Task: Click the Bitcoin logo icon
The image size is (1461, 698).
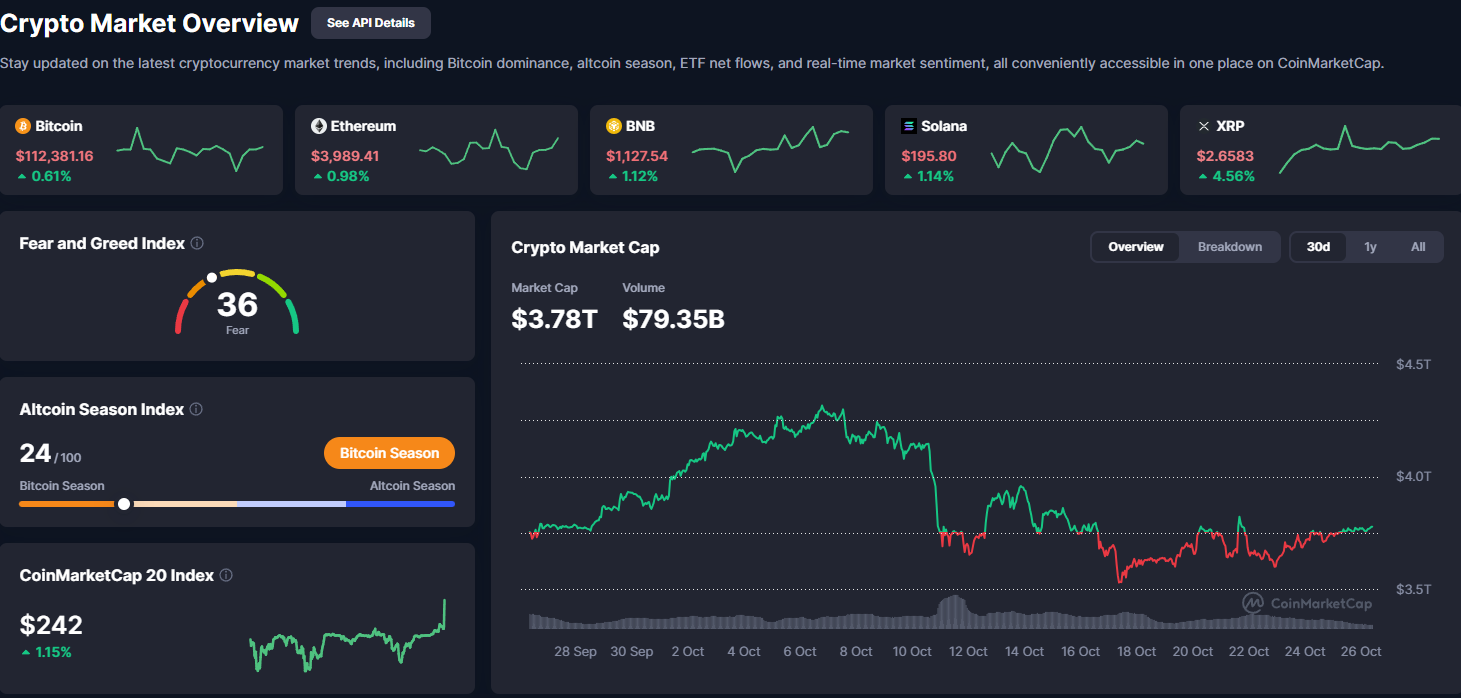Action: click(23, 126)
